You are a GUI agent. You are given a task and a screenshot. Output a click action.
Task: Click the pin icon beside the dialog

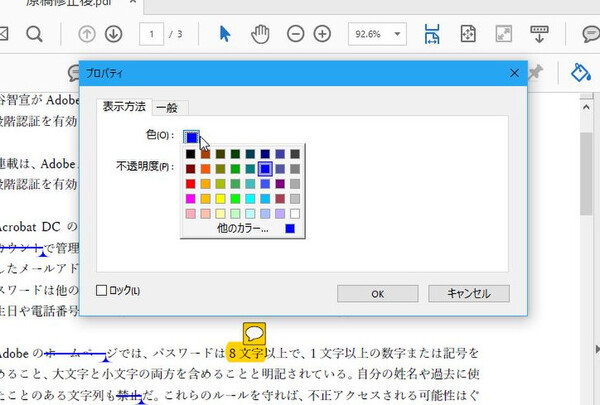point(536,72)
